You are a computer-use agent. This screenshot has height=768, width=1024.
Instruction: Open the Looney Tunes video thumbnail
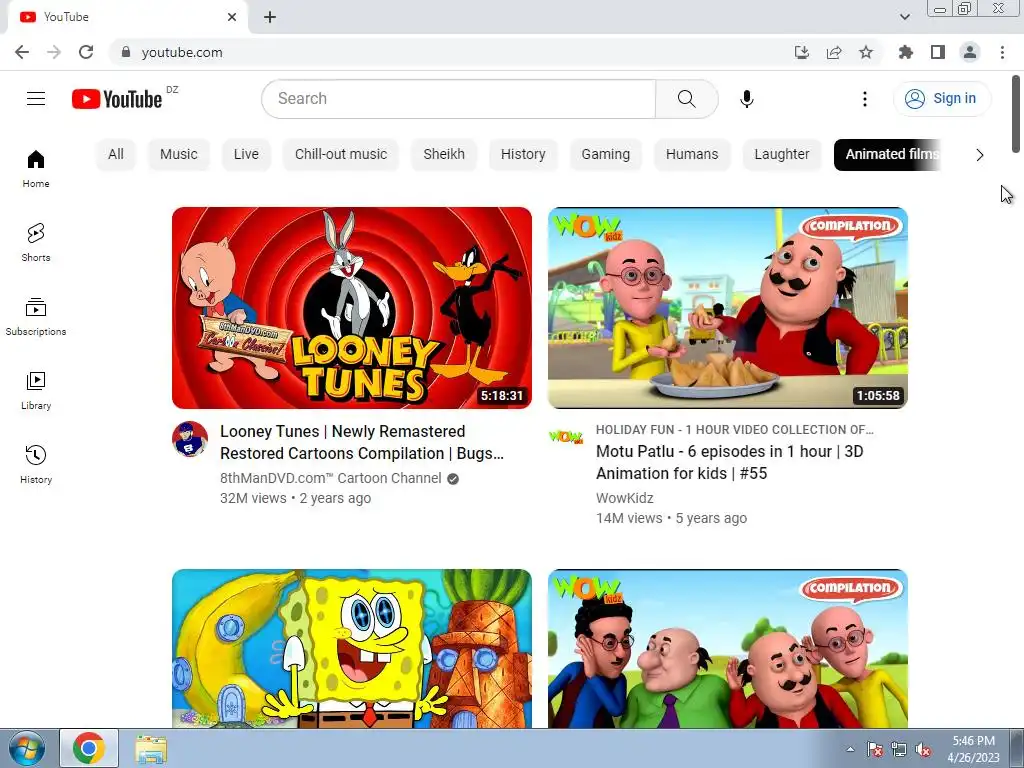tap(352, 308)
